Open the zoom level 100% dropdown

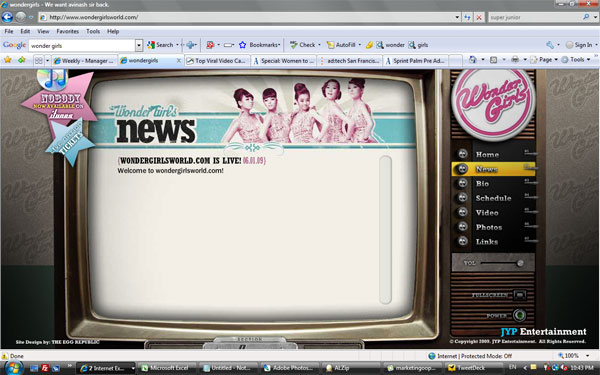(x=588, y=356)
